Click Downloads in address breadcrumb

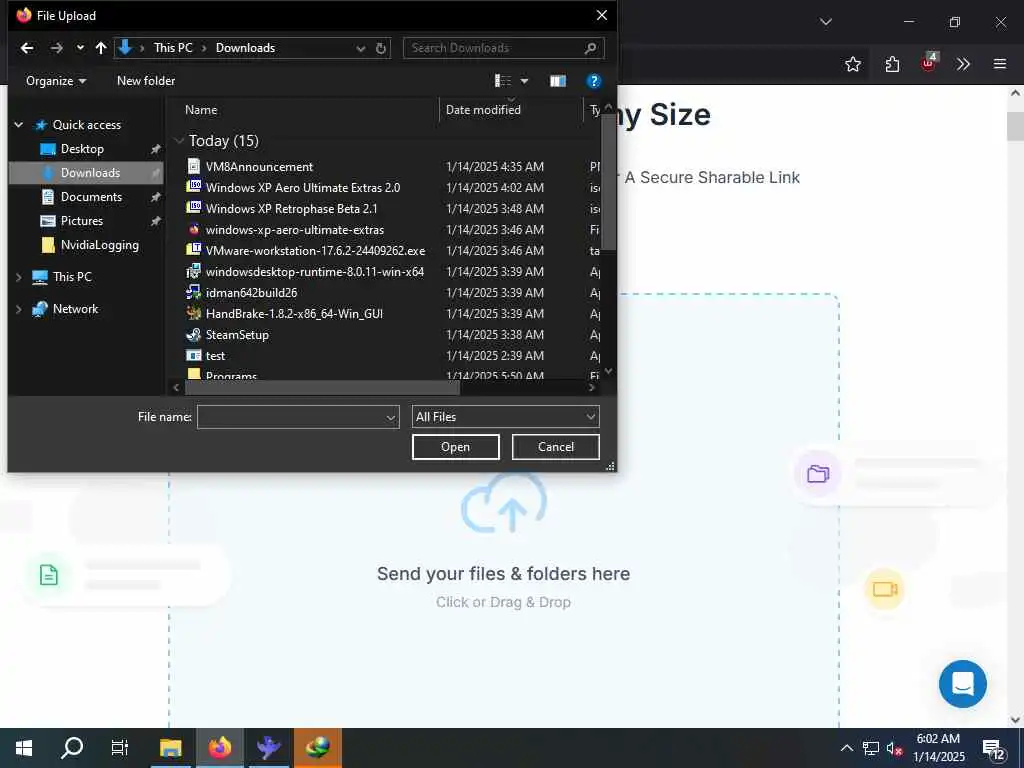coord(245,48)
